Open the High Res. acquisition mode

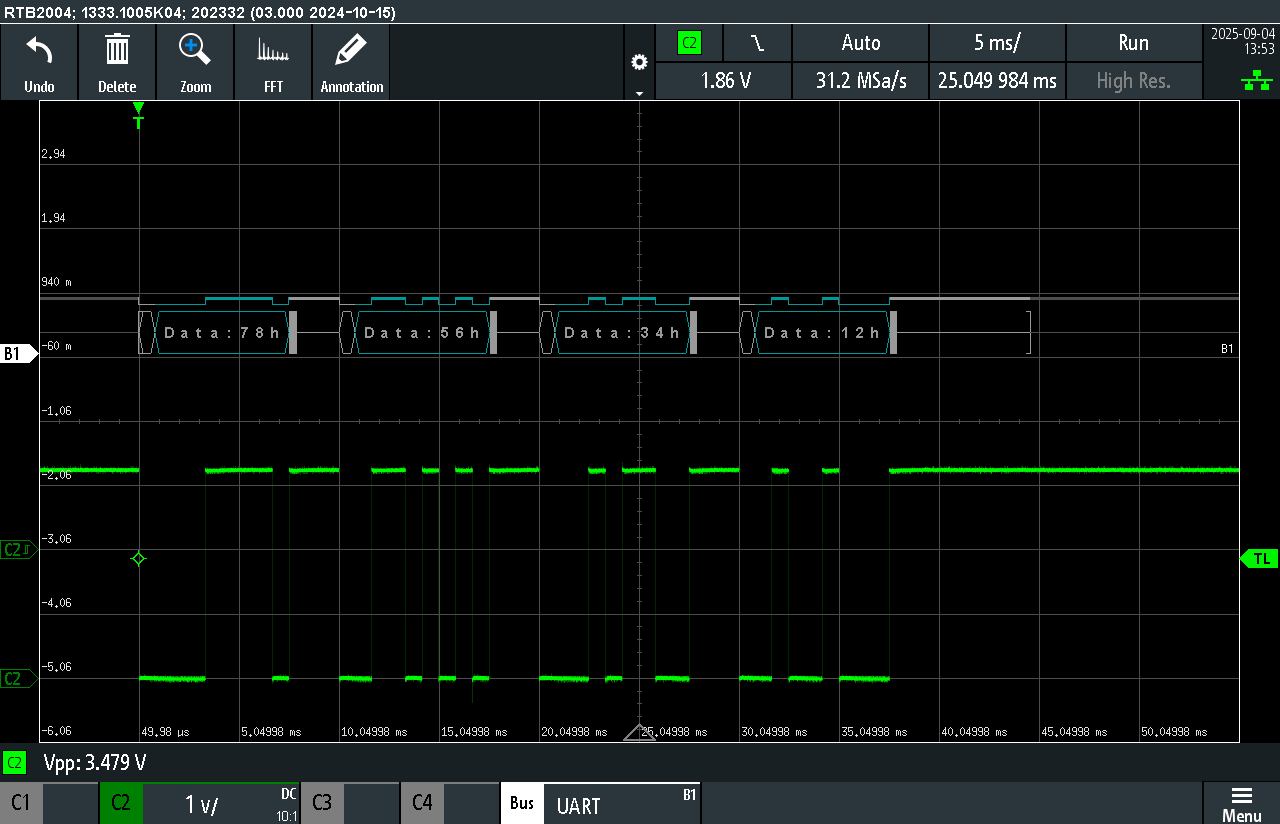click(x=1134, y=81)
